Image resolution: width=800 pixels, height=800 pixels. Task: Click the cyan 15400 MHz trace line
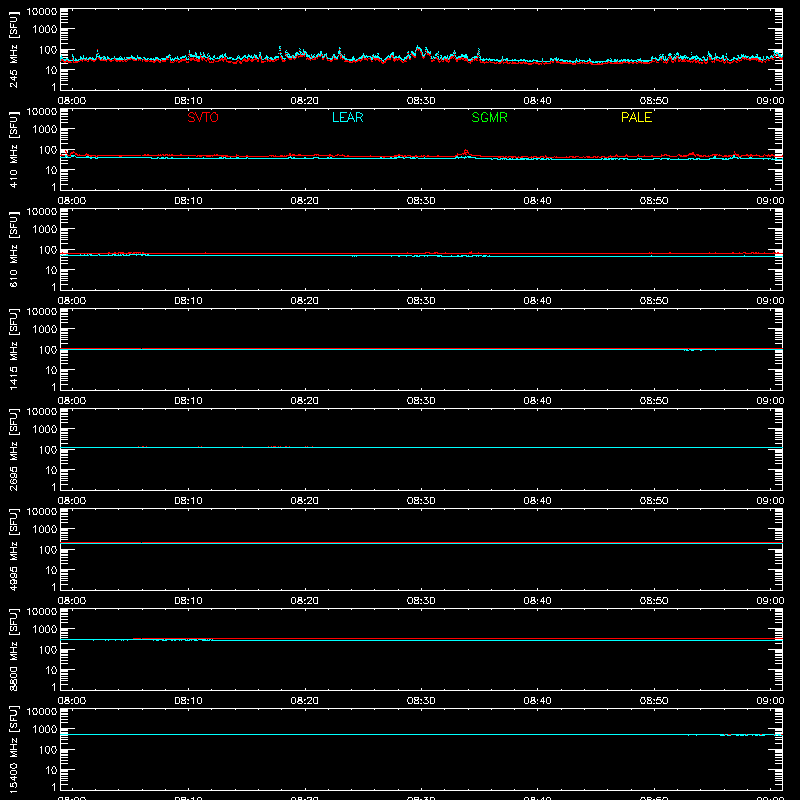tap(421, 734)
